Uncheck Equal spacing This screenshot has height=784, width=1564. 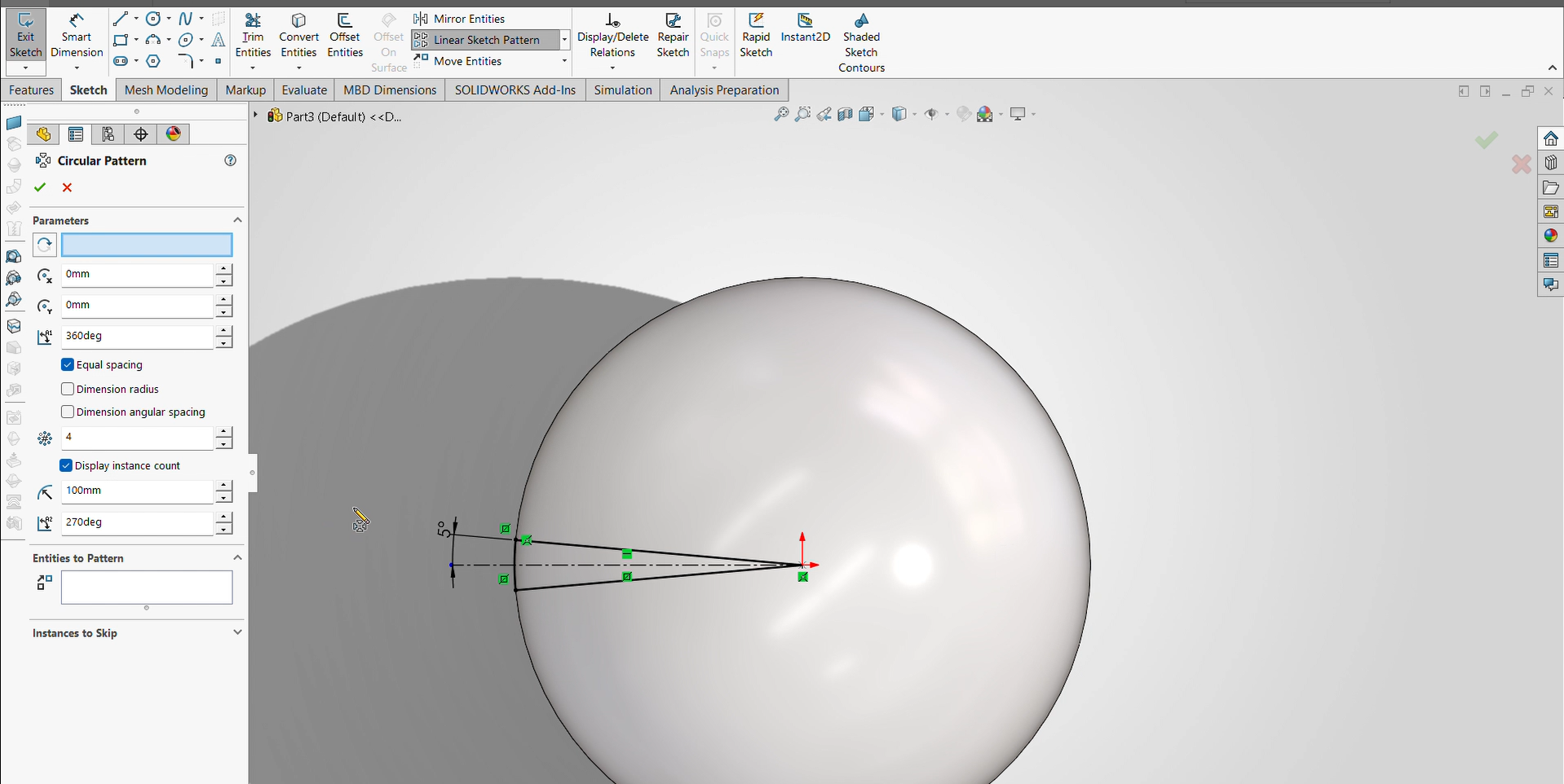pyautogui.click(x=68, y=364)
